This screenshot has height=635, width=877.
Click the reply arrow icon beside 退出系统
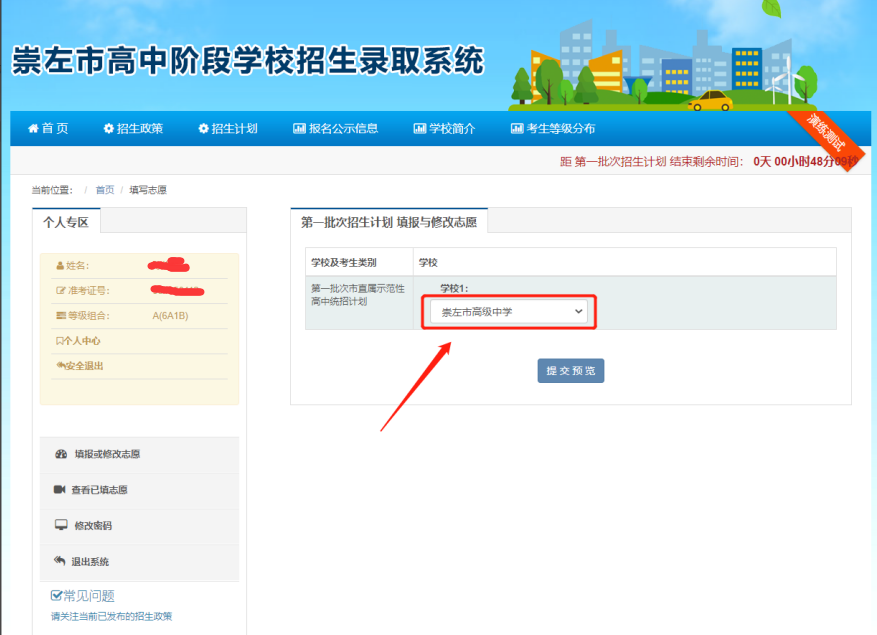click(59, 561)
